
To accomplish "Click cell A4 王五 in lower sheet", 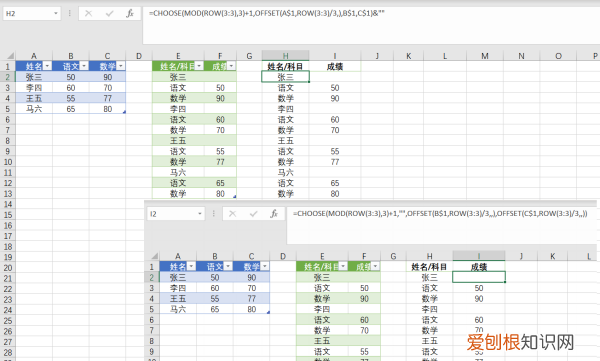I will [178, 299].
